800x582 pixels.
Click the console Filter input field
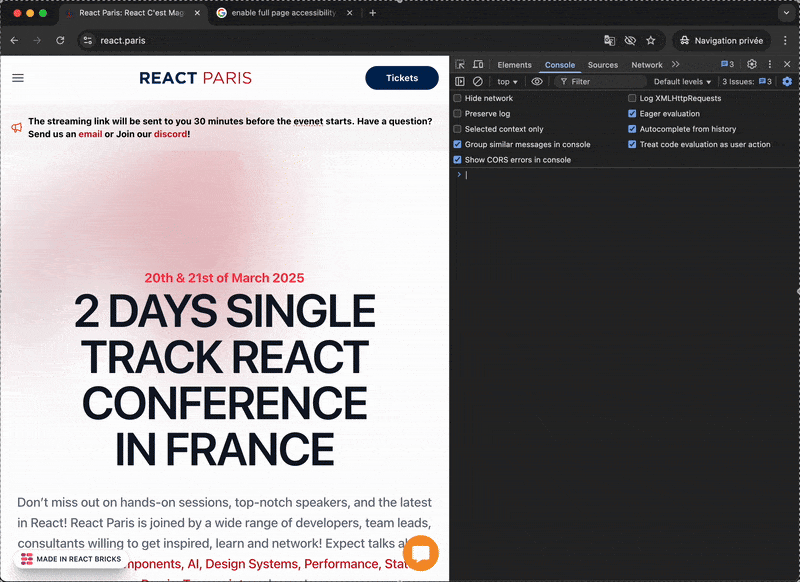pyautogui.click(x=601, y=82)
